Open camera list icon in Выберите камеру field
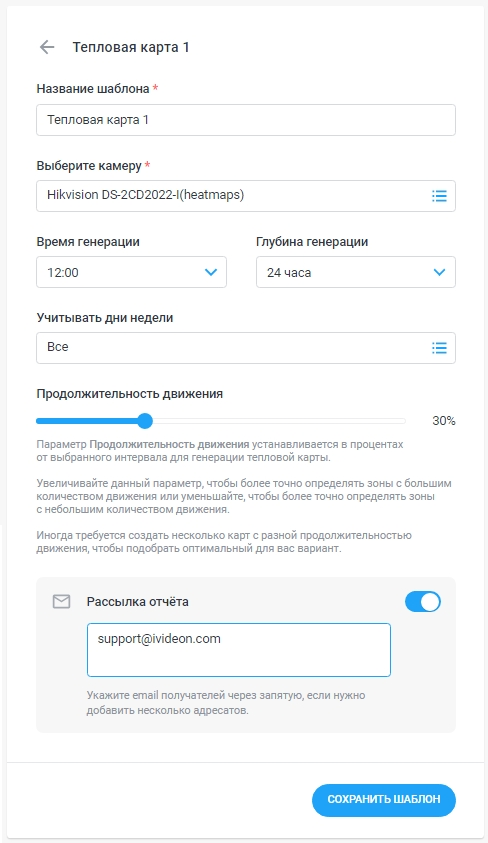The height and width of the screenshot is (843, 488). tap(439, 196)
